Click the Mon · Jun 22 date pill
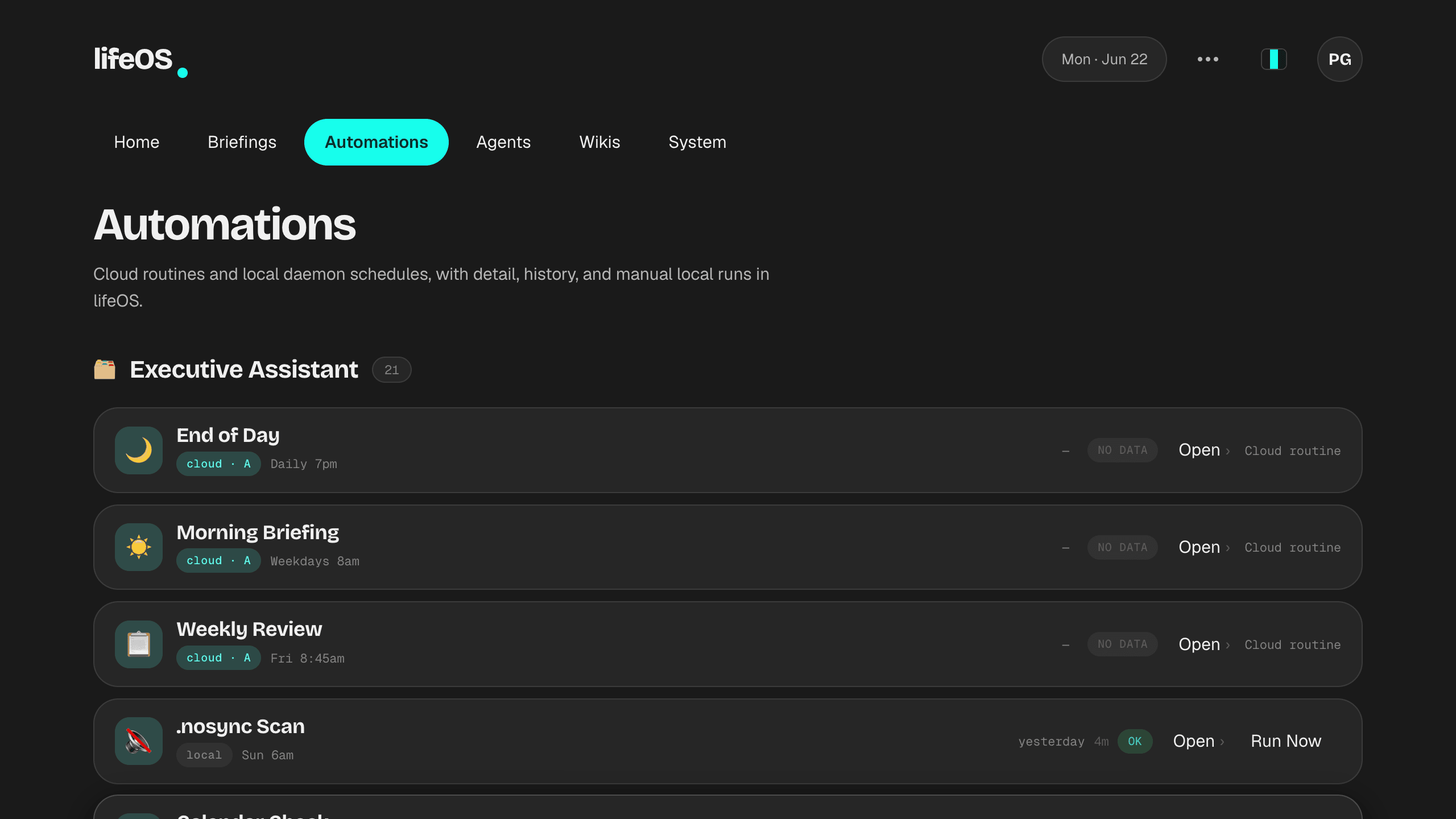The image size is (1456, 819). click(1104, 59)
